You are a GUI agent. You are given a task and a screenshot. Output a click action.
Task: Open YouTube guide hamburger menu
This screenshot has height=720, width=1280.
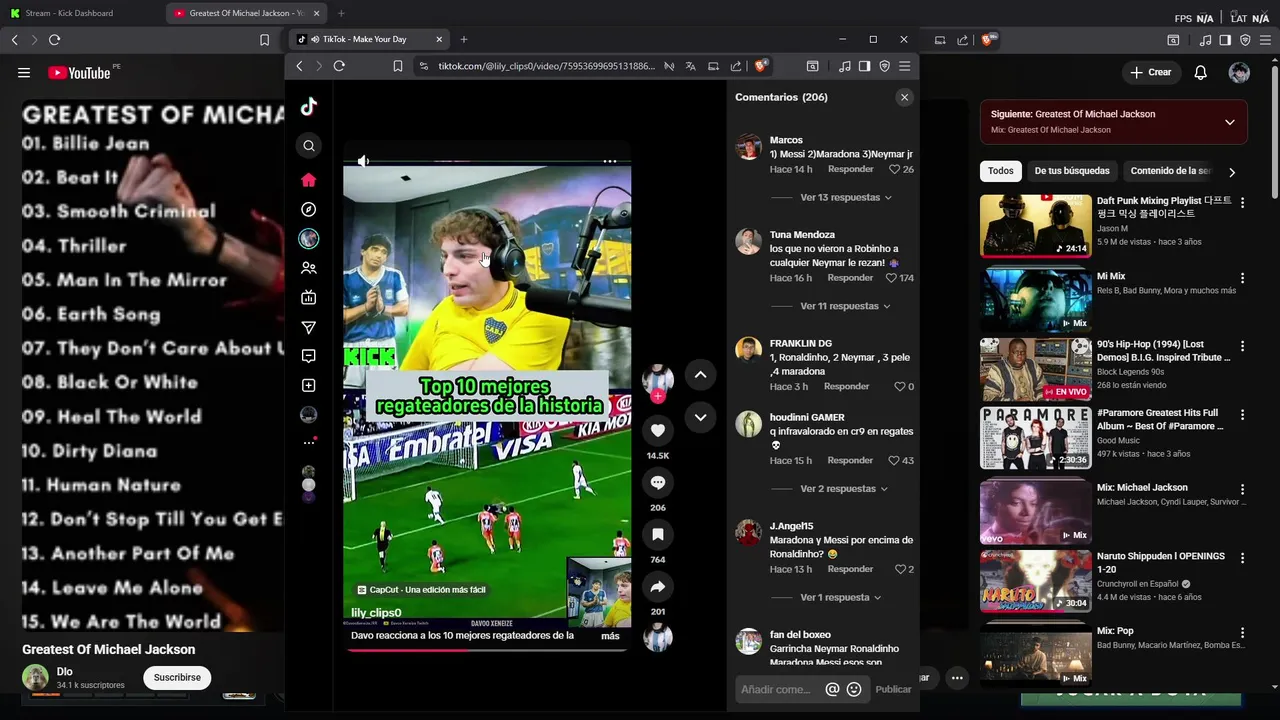coord(24,73)
